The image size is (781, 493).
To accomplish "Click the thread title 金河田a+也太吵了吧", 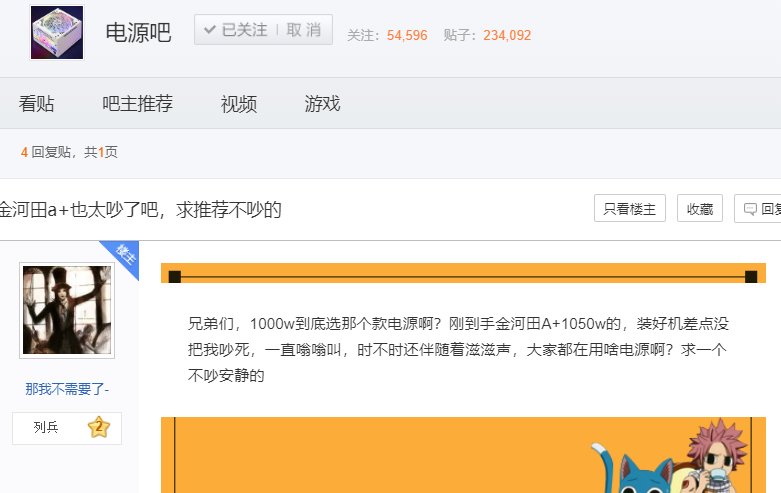I will 140,210.
